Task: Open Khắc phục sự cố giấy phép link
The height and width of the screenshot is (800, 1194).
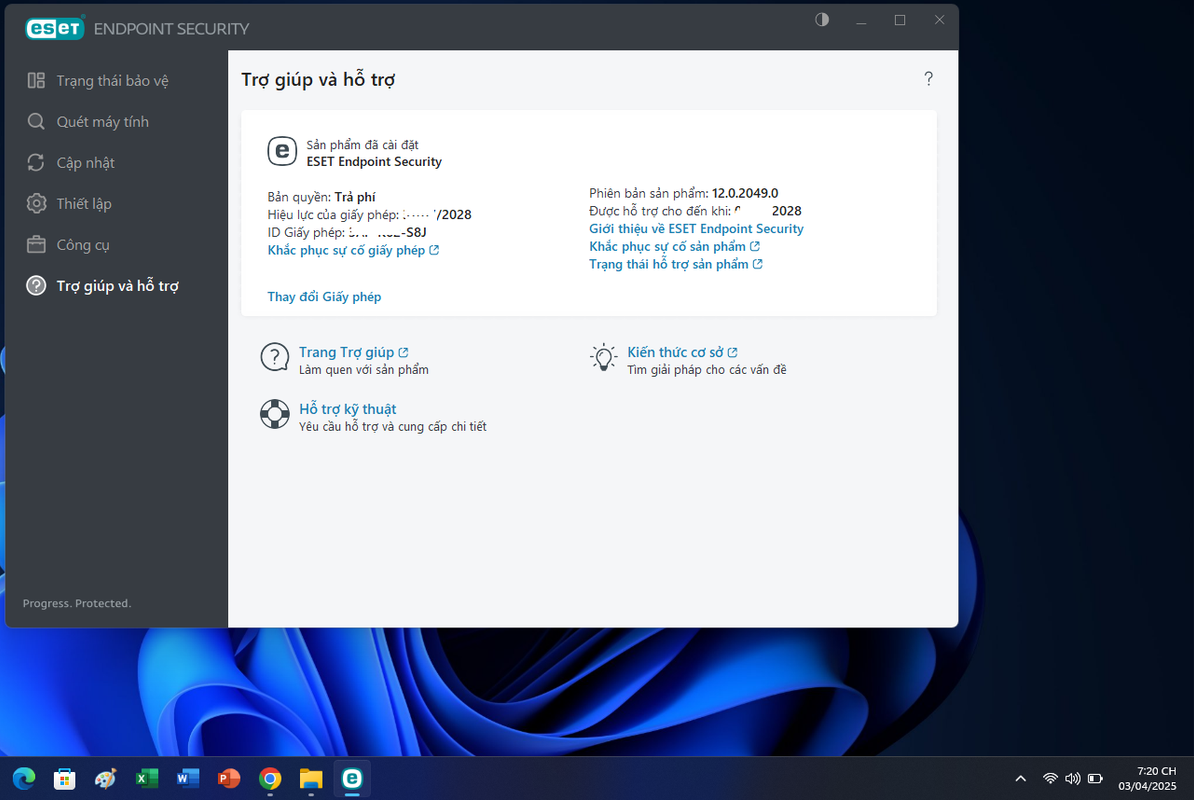Action: pos(353,250)
